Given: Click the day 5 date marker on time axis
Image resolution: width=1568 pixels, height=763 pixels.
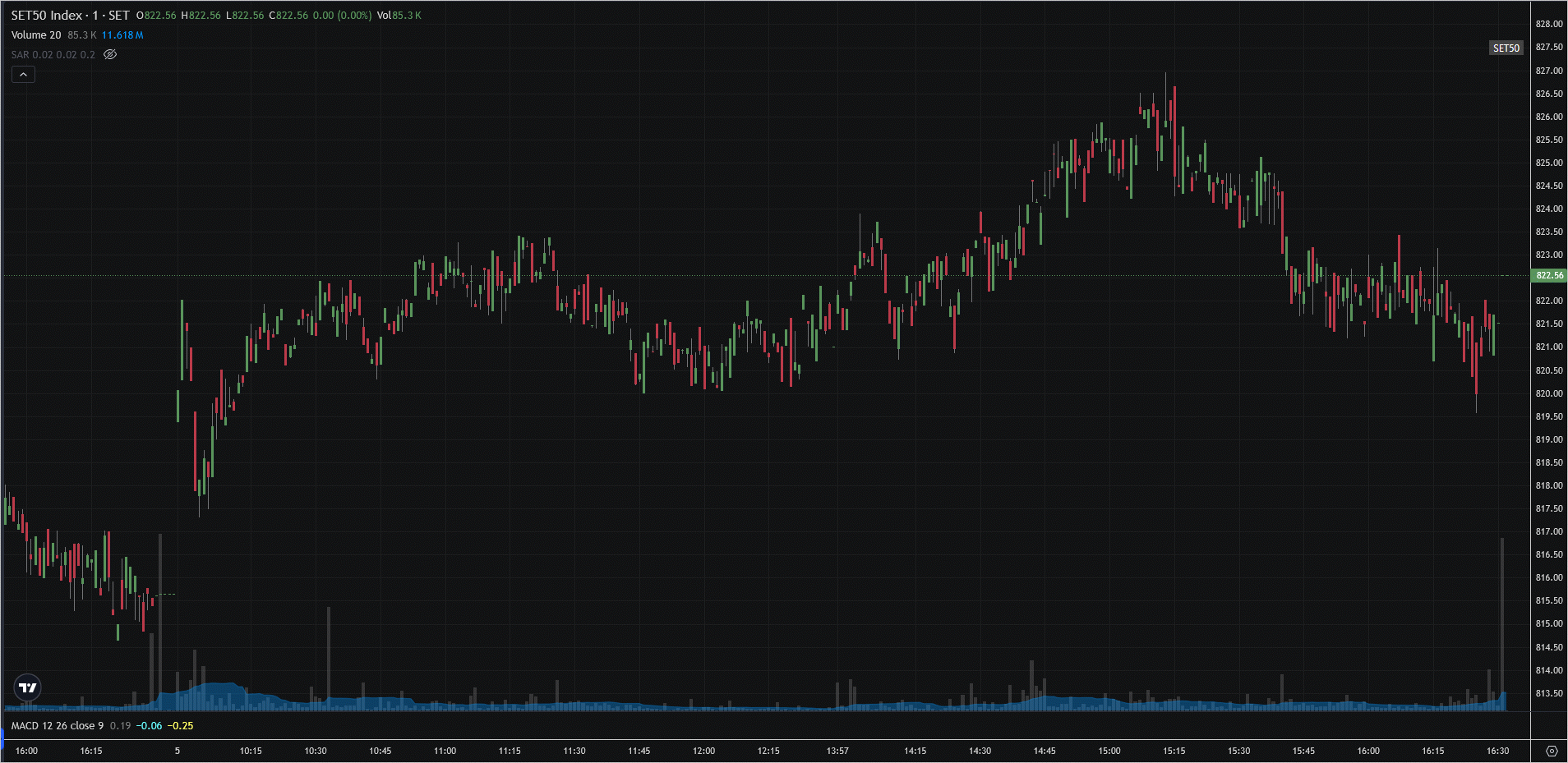Looking at the screenshot, I should click(178, 751).
